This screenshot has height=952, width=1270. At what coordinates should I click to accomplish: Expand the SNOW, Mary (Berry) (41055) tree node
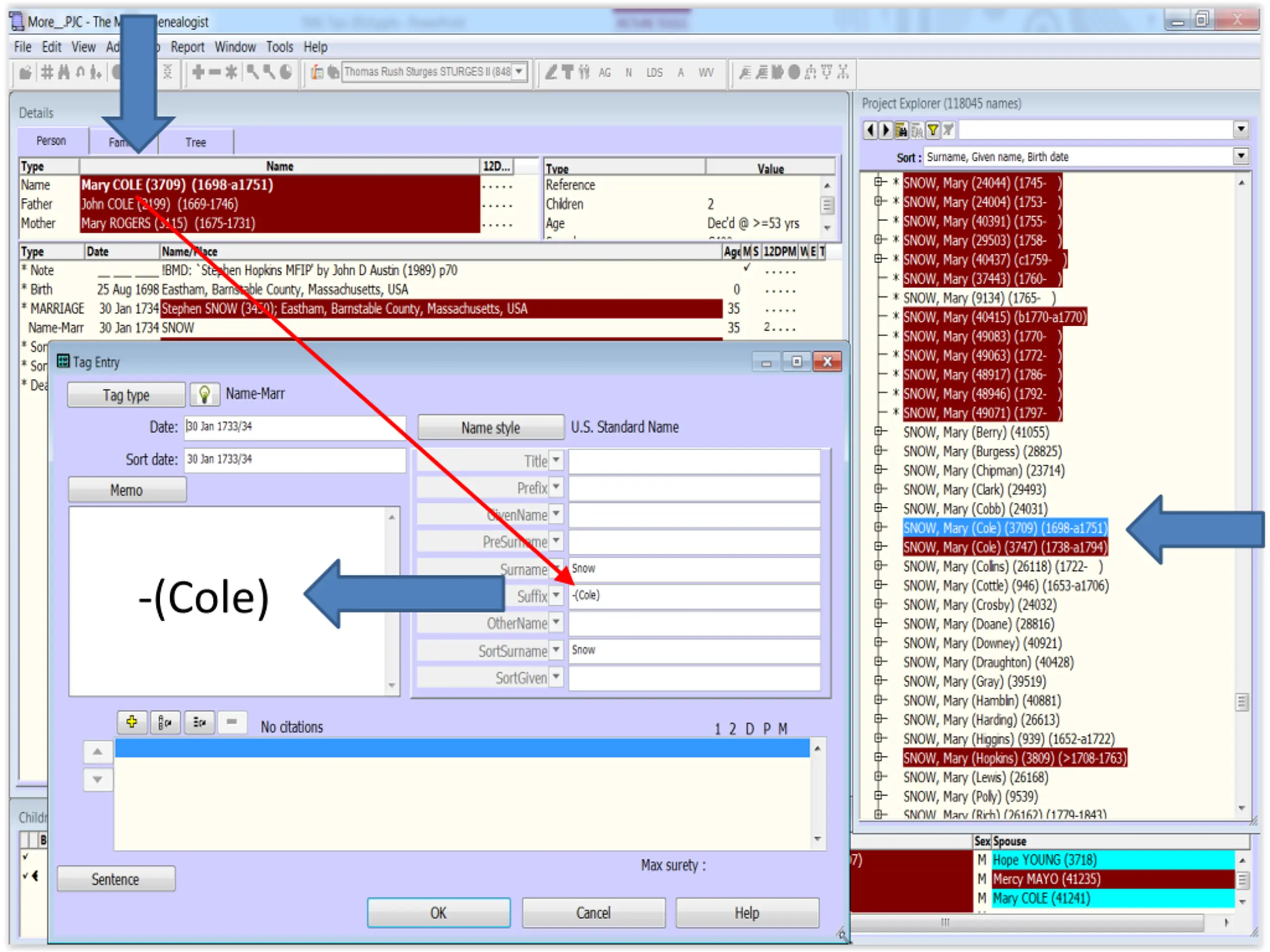point(879,431)
